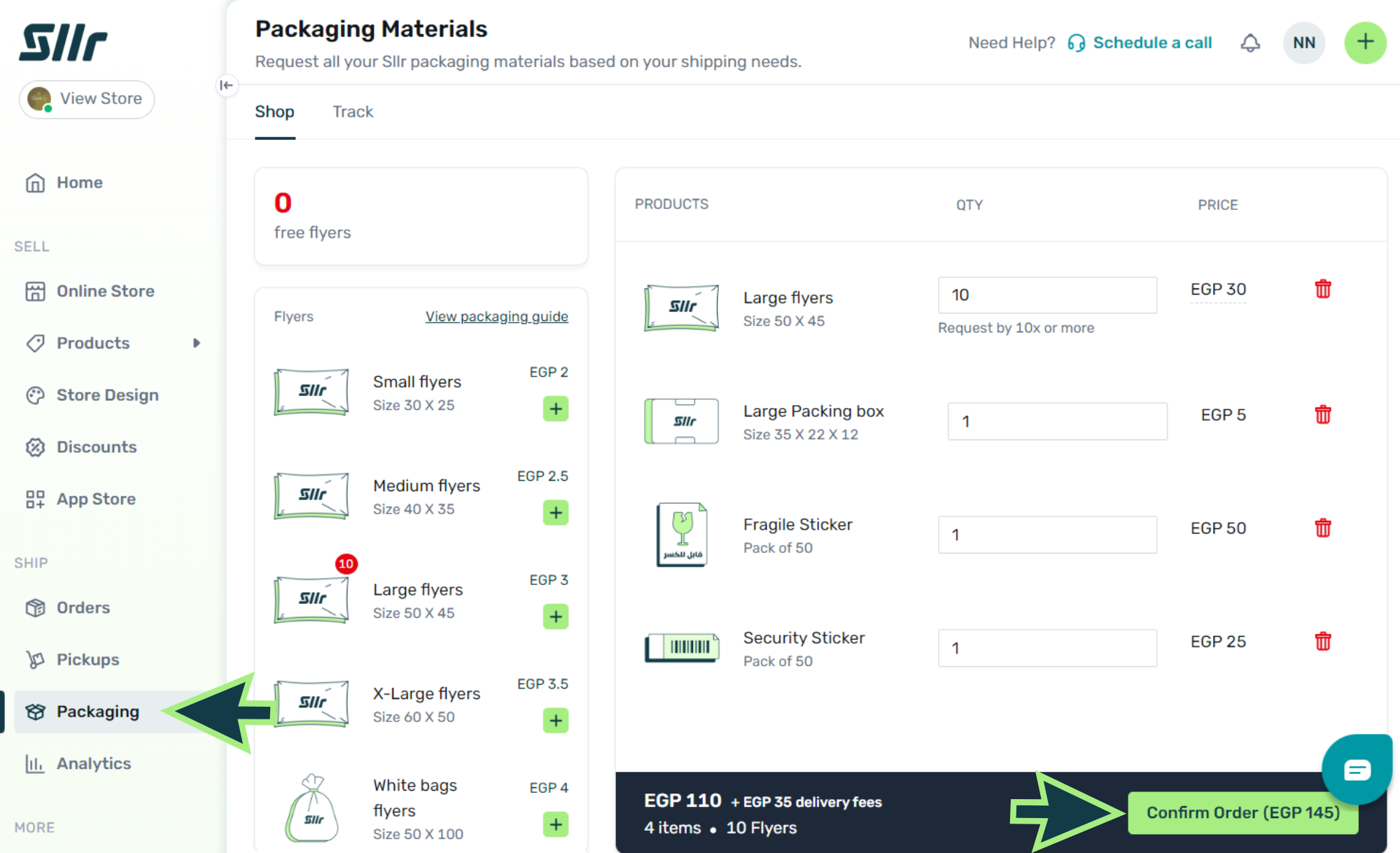Add Medium flyers to the order

[x=555, y=513]
